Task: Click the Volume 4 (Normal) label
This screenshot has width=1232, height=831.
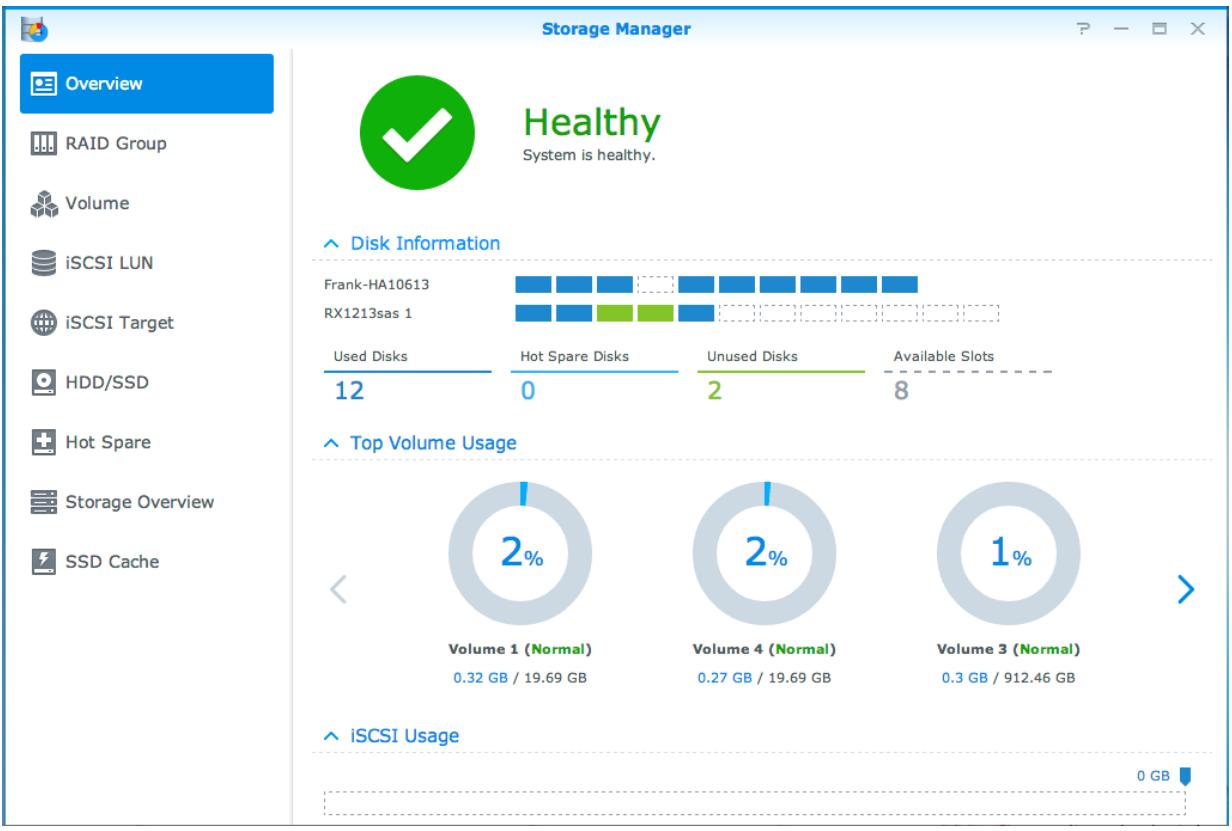Action: click(766, 650)
